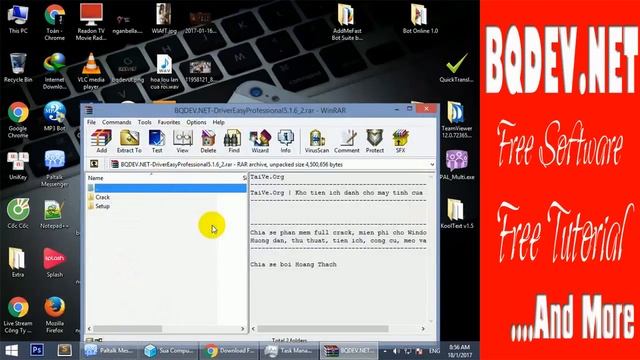Click the SFX toolbar icon
The height and width of the screenshot is (360, 640).
click(400, 141)
